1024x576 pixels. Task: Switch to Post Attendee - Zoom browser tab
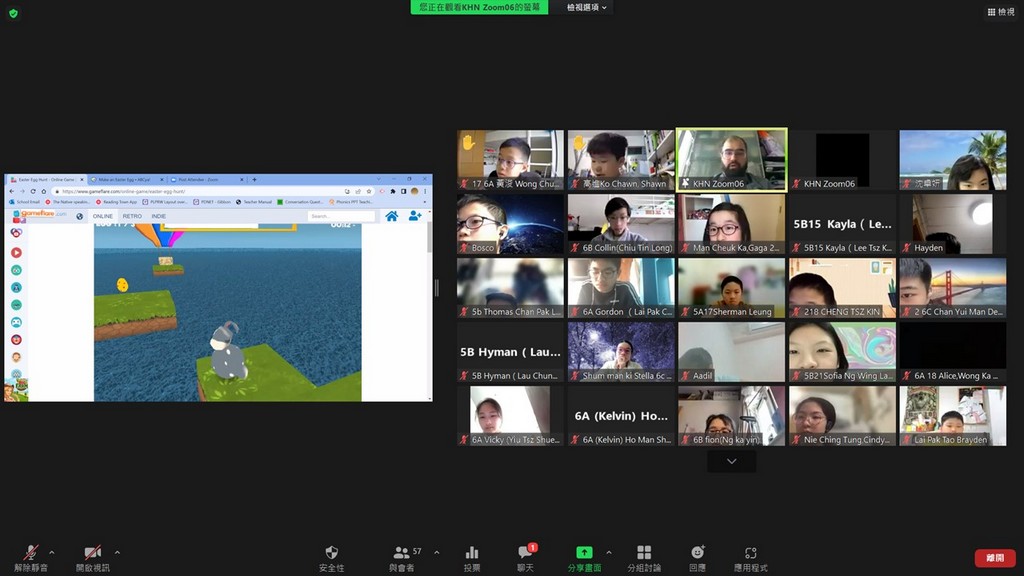(x=205, y=179)
